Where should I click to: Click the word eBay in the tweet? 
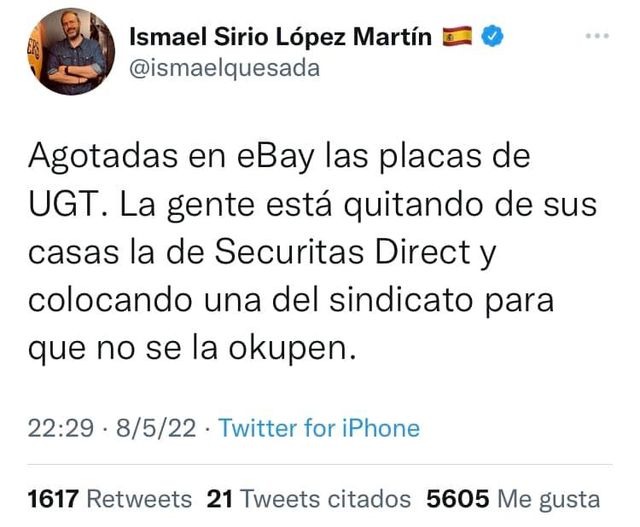[276, 158]
